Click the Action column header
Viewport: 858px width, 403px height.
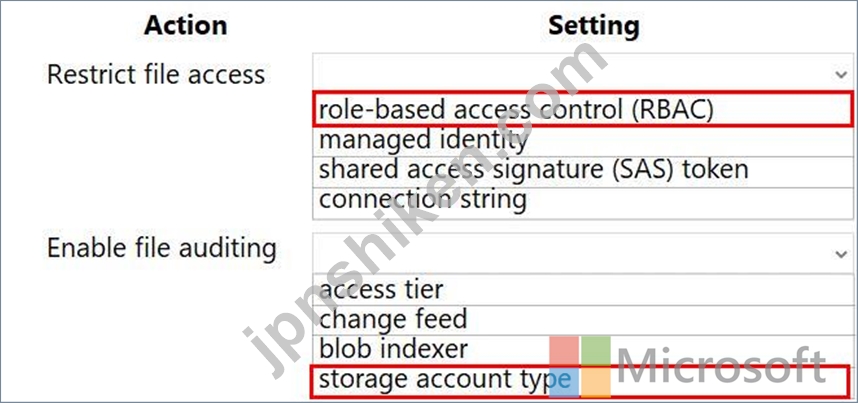[185, 26]
